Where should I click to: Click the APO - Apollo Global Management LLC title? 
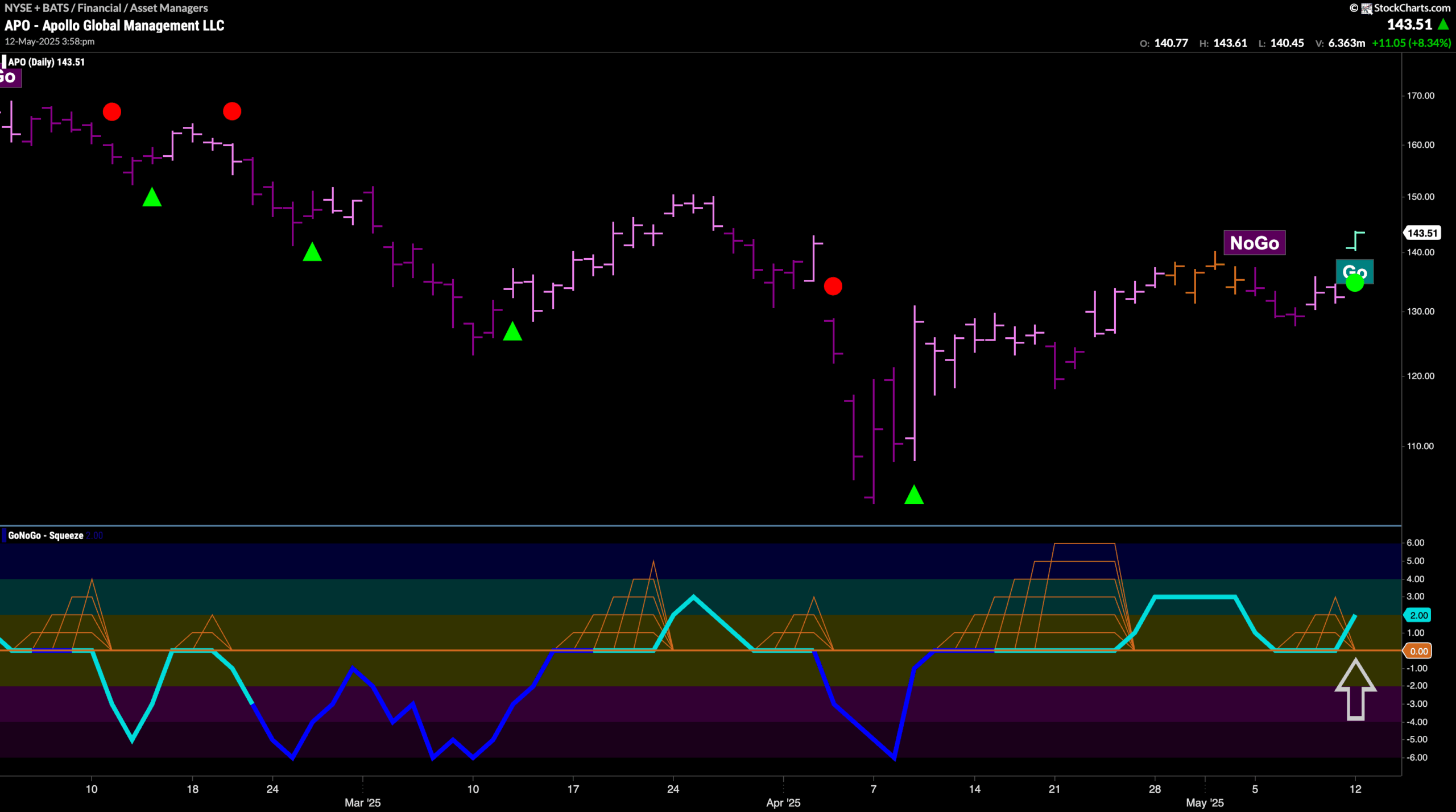[x=114, y=26]
